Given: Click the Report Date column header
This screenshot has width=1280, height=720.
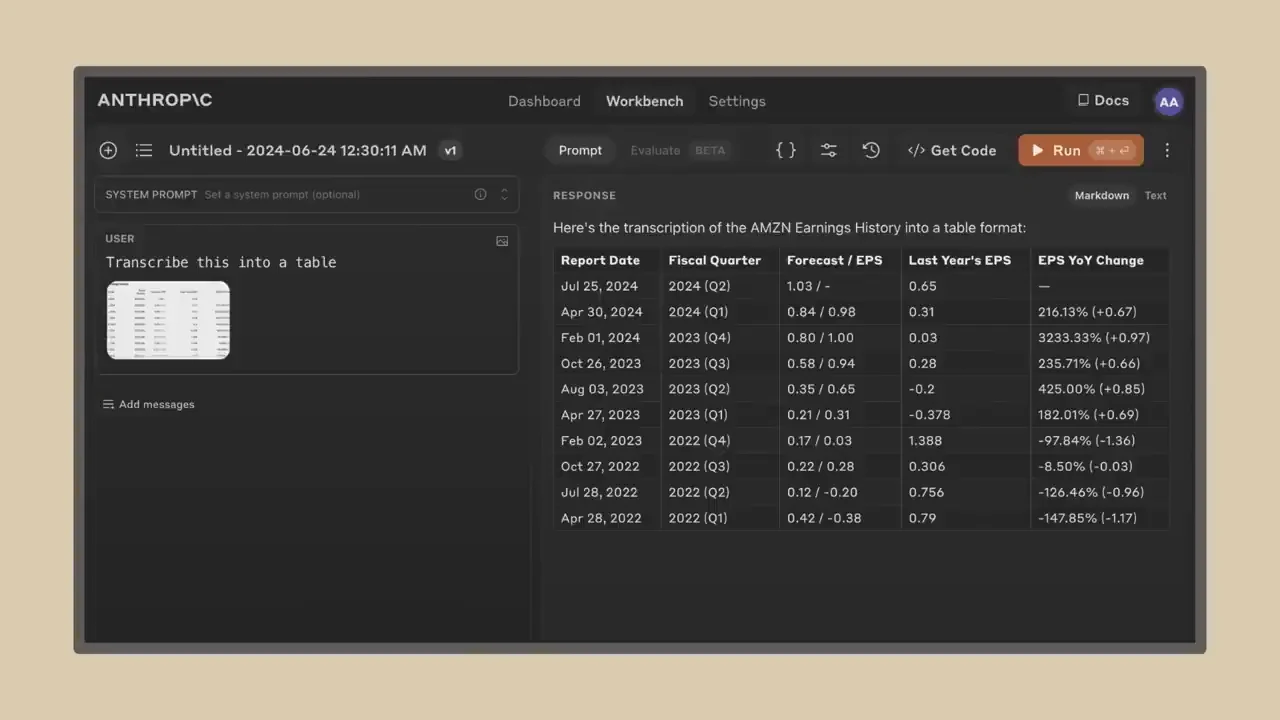Looking at the screenshot, I should (x=600, y=260).
